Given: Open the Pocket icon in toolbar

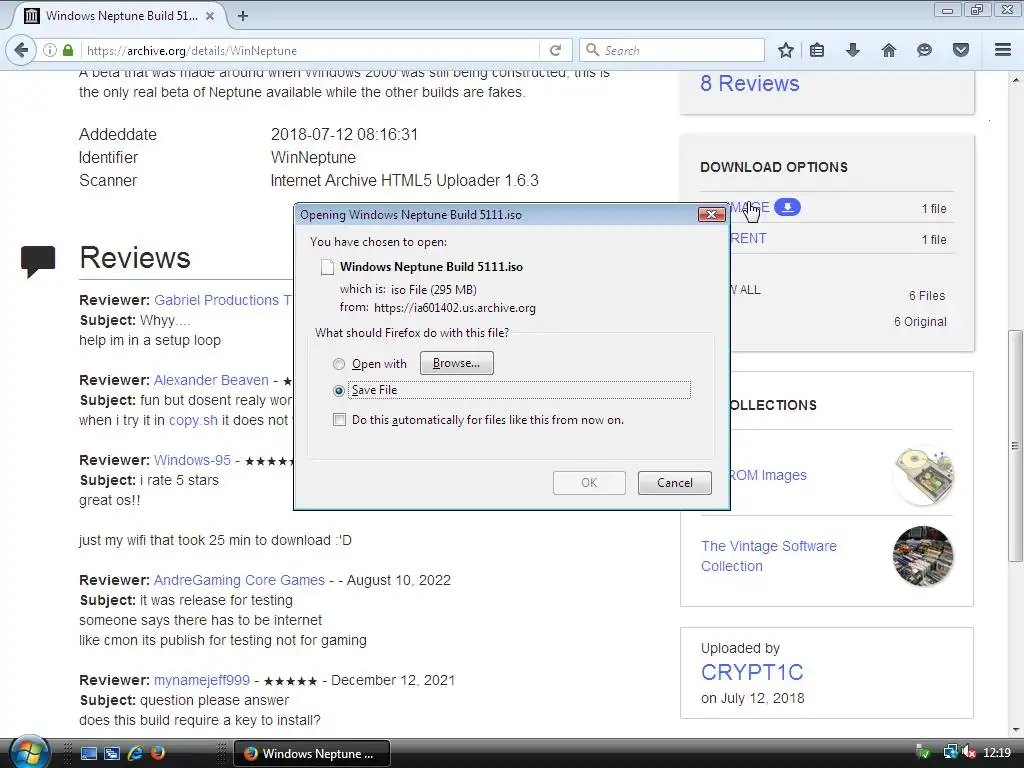Looking at the screenshot, I should (x=961, y=50).
